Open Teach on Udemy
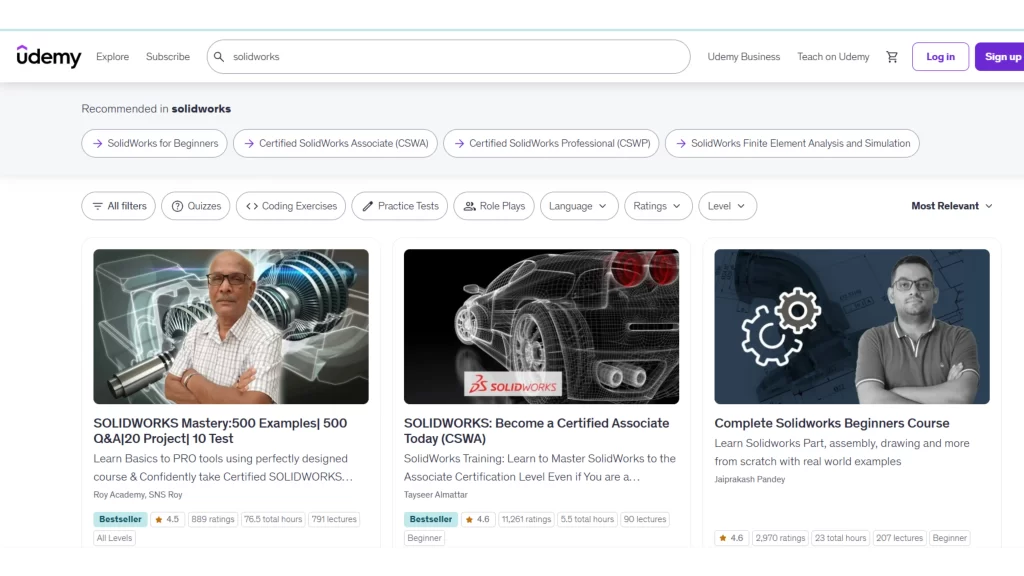1024x576 pixels. coord(833,57)
